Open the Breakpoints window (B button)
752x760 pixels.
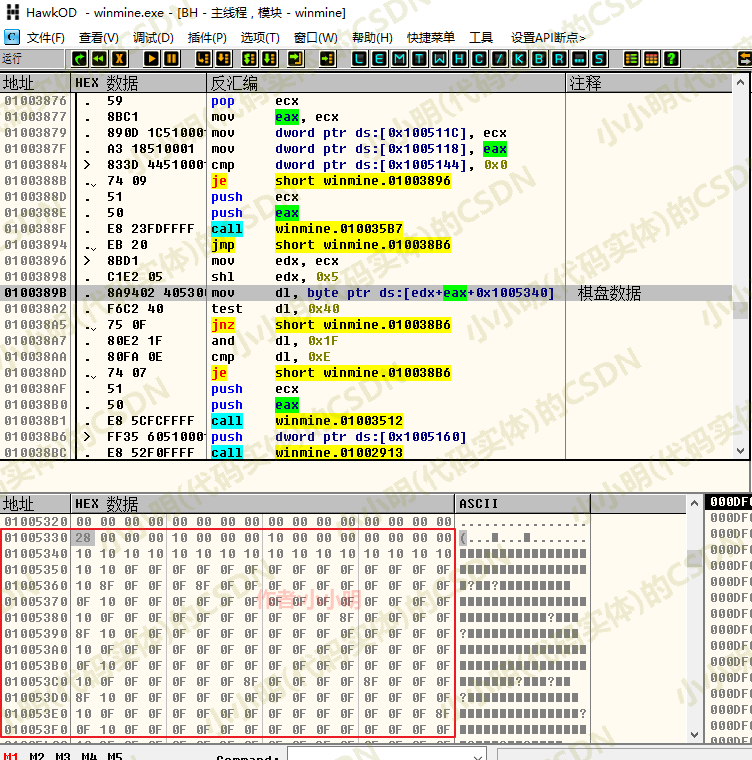point(539,59)
